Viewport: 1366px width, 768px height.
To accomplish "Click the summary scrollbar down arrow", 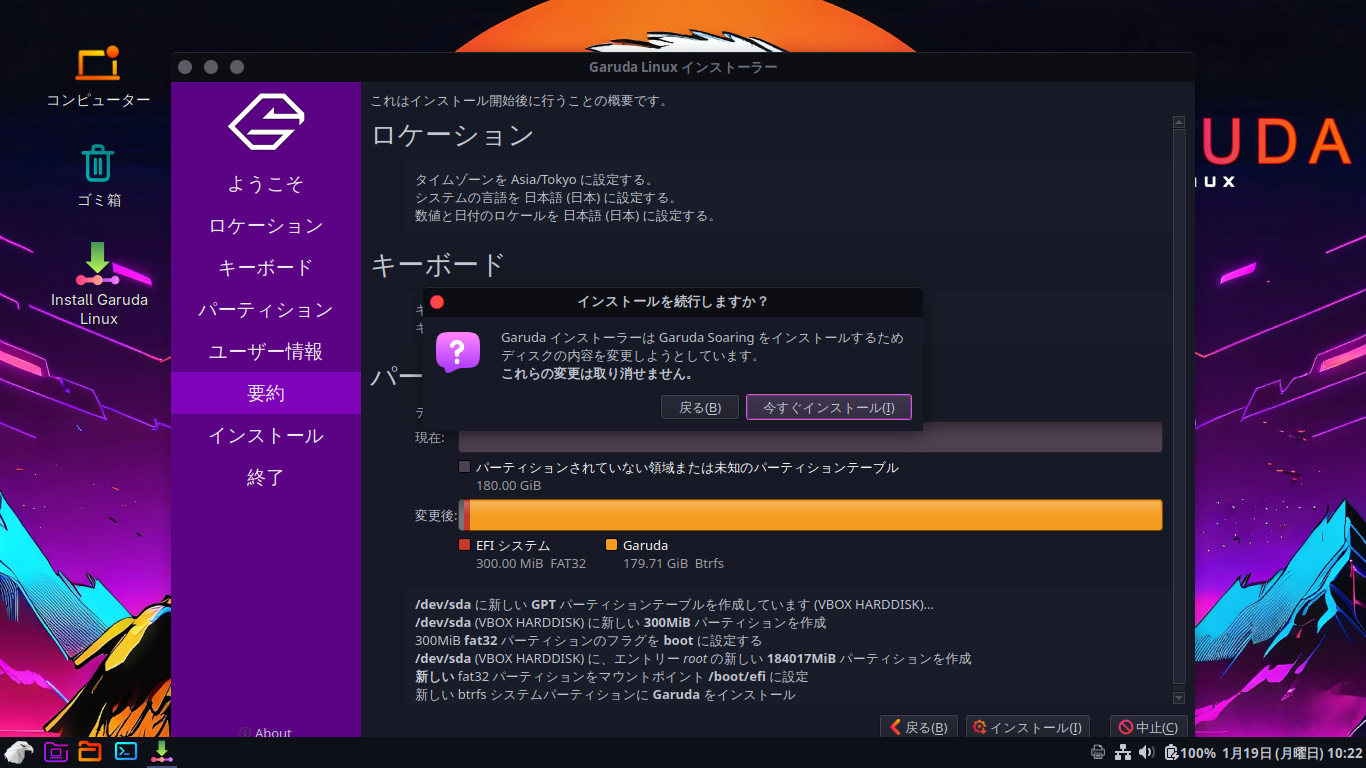I will 1178,698.
